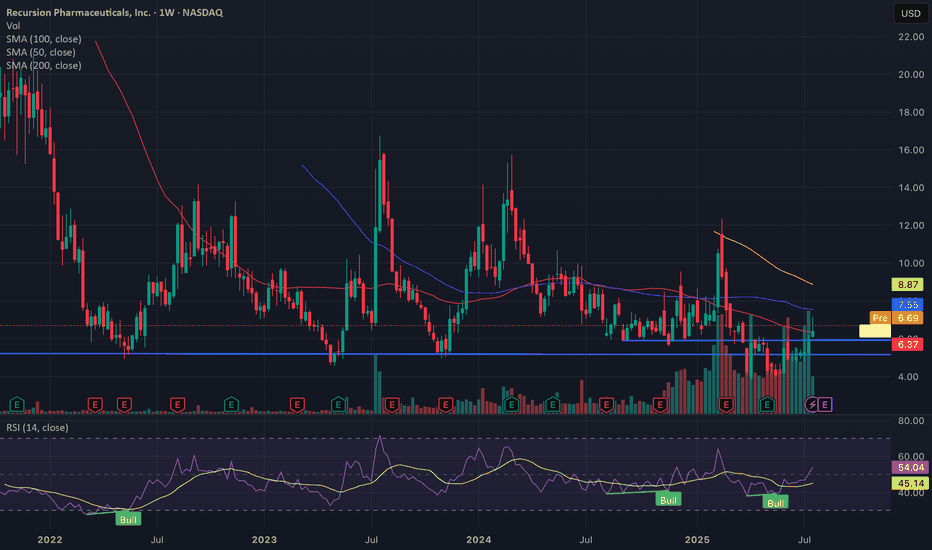The width and height of the screenshot is (932, 550).
Task: Click the purple 54.04 RSI value label
Action: (911, 467)
